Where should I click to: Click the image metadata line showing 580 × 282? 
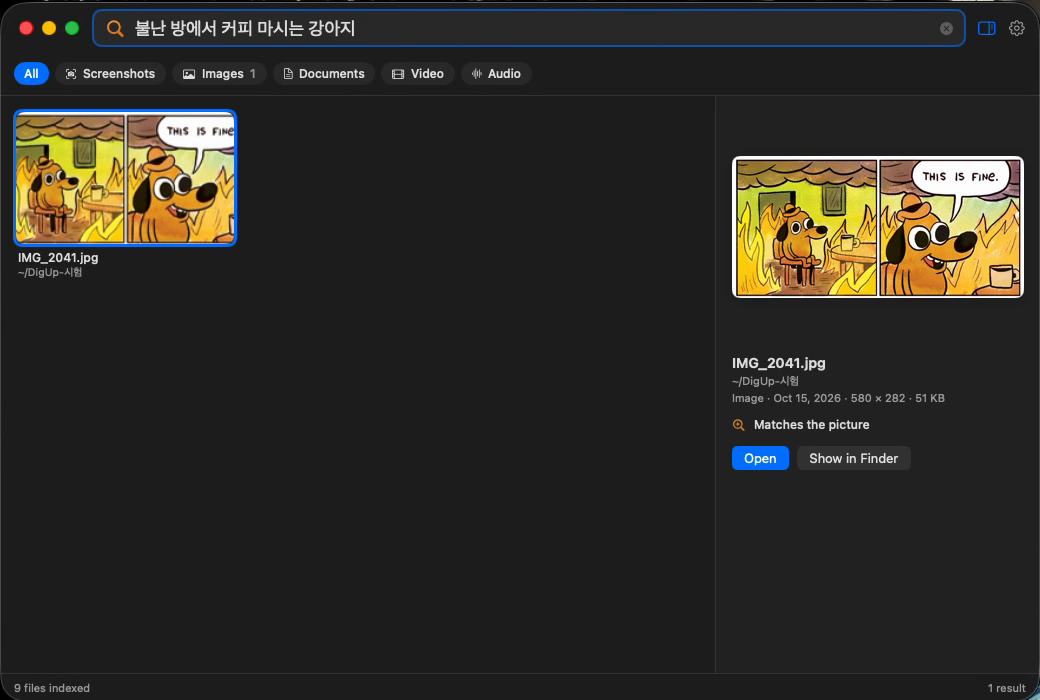[x=838, y=398]
